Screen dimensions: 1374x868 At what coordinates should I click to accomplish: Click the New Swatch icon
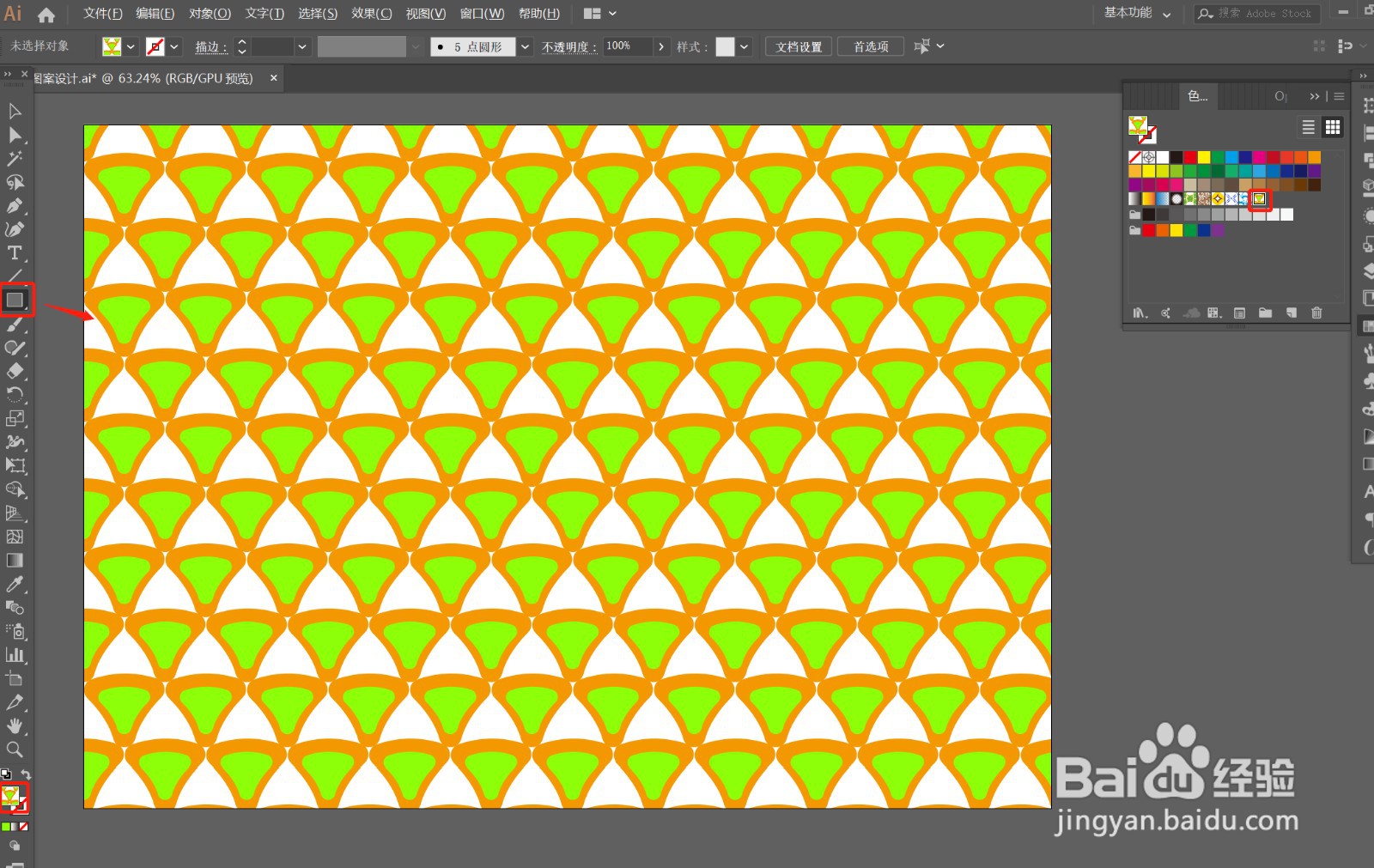pos(1291,313)
